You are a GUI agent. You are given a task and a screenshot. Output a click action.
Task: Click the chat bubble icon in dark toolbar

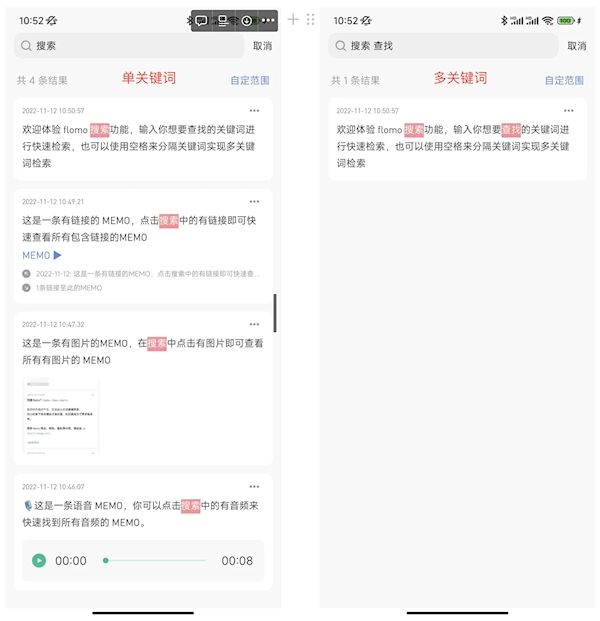point(202,21)
